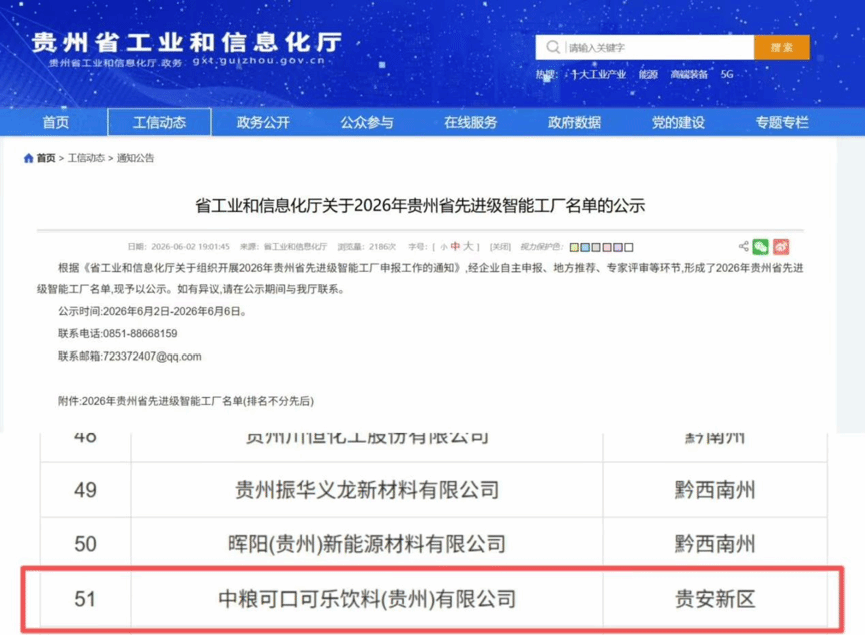This screenshot has height=635, width=865.
Task: Click the breadcrumb home icon
Action: click(x=29, y=158)
